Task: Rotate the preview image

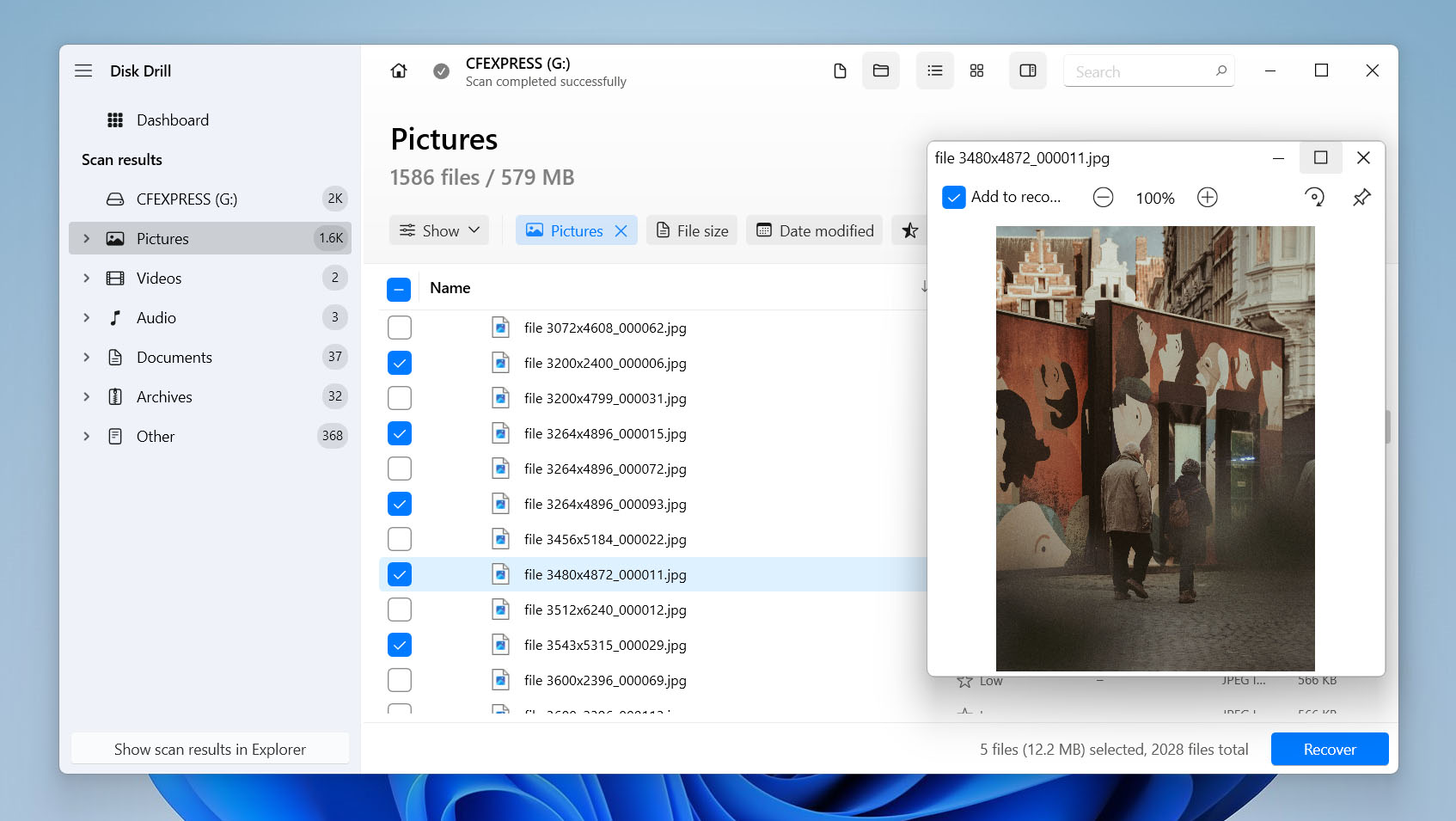Action: pyautogui.click(x=1314, y=198)
